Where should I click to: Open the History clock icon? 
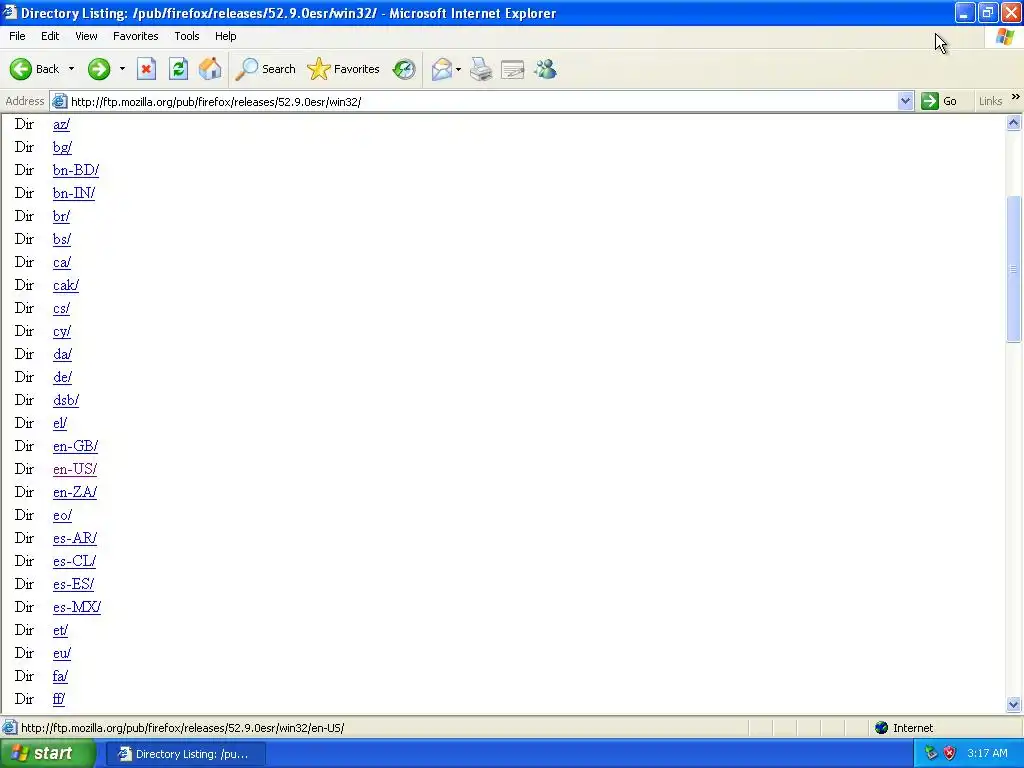(404, 69)
